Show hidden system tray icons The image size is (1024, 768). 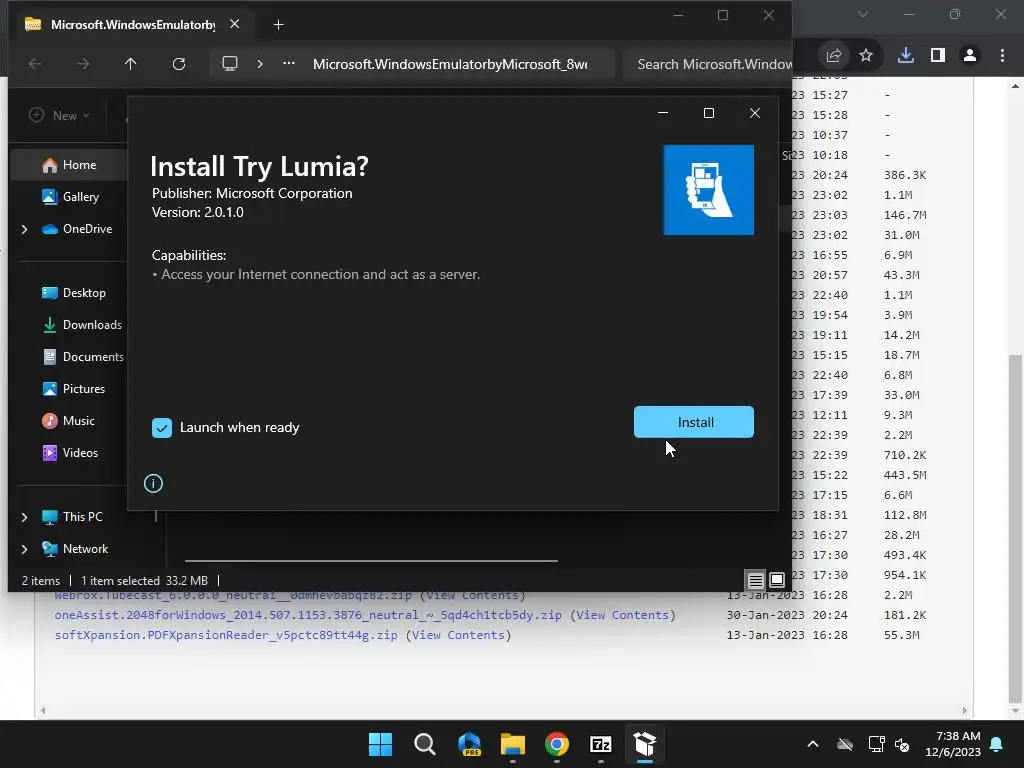(x=812, y=744)
